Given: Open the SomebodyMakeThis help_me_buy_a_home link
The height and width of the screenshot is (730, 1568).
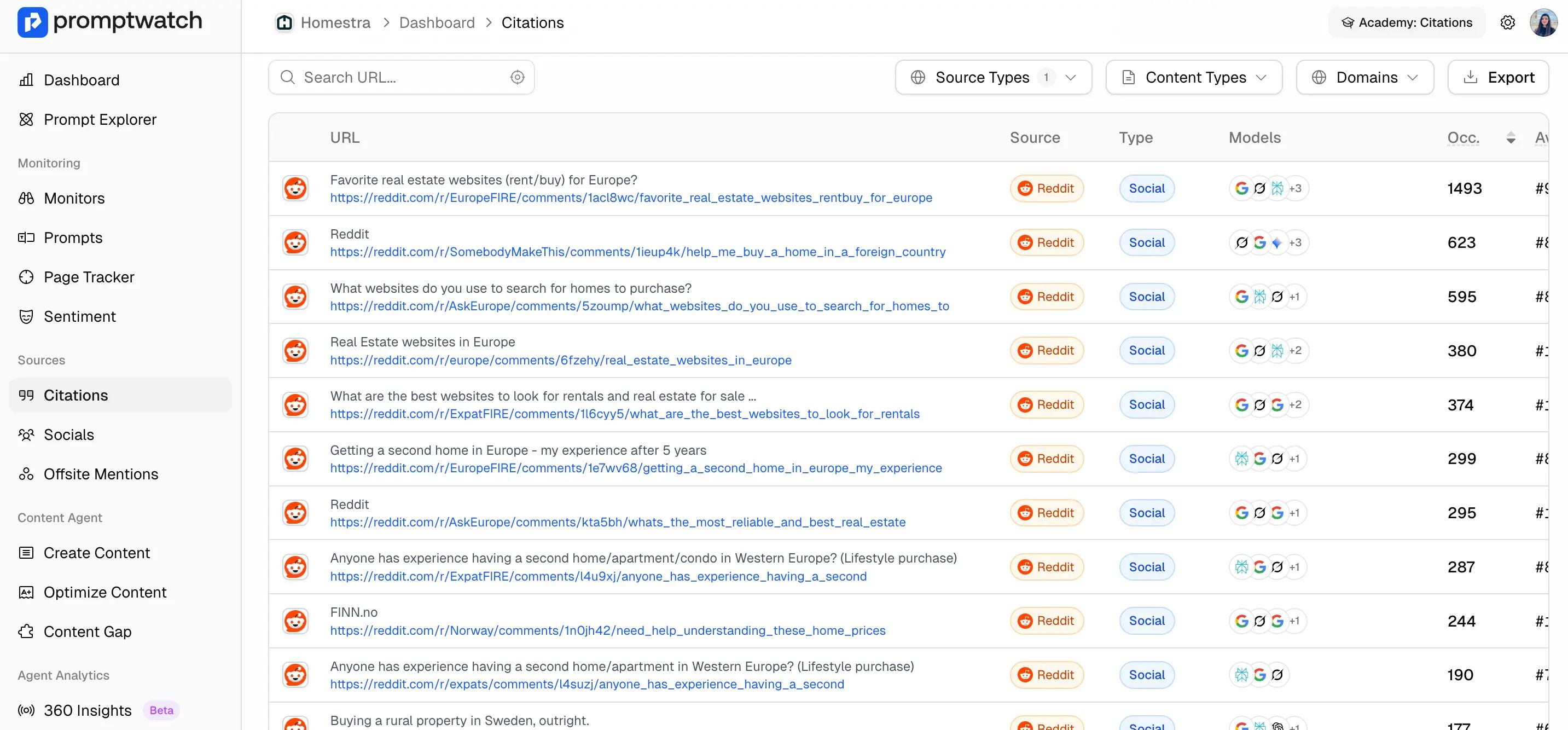Looking at the screenshot, I should pyautogui.click(x=638, y=252).
